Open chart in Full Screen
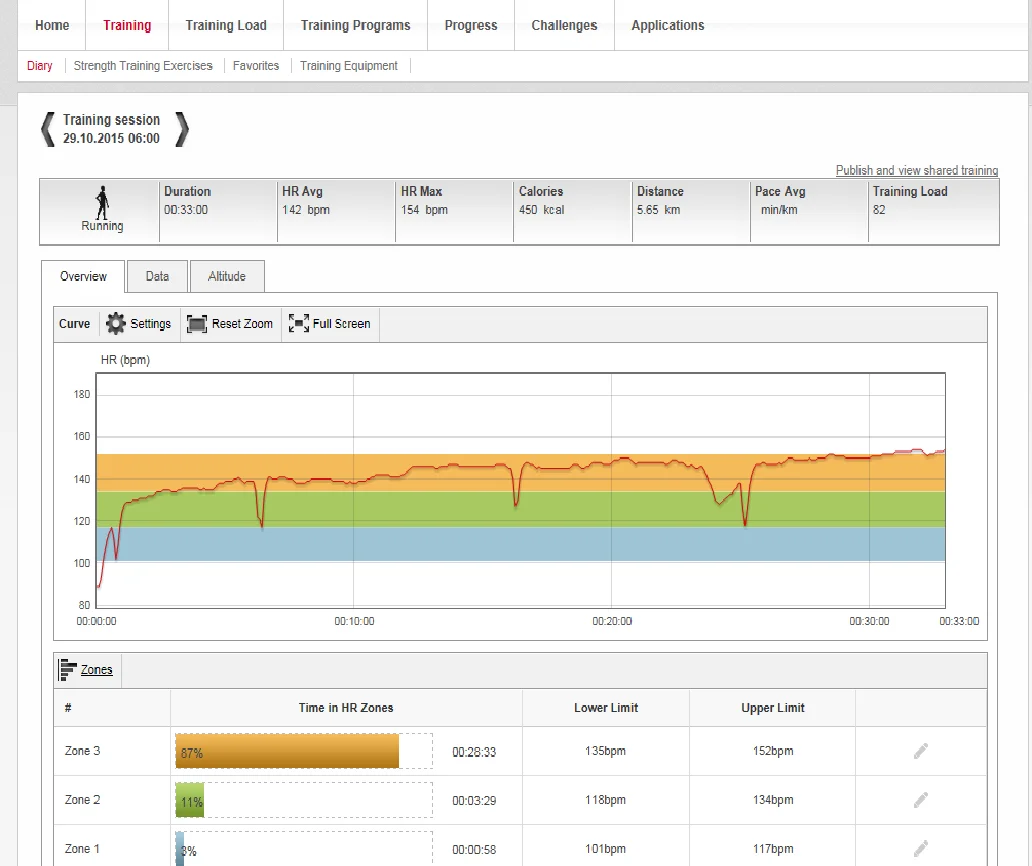The width and height of the screenshot is (1032, 866). [298, 324]
